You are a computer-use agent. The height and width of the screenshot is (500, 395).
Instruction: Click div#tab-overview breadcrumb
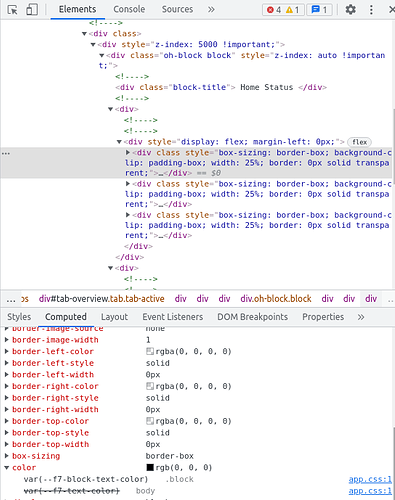click(x=102, y=299)
